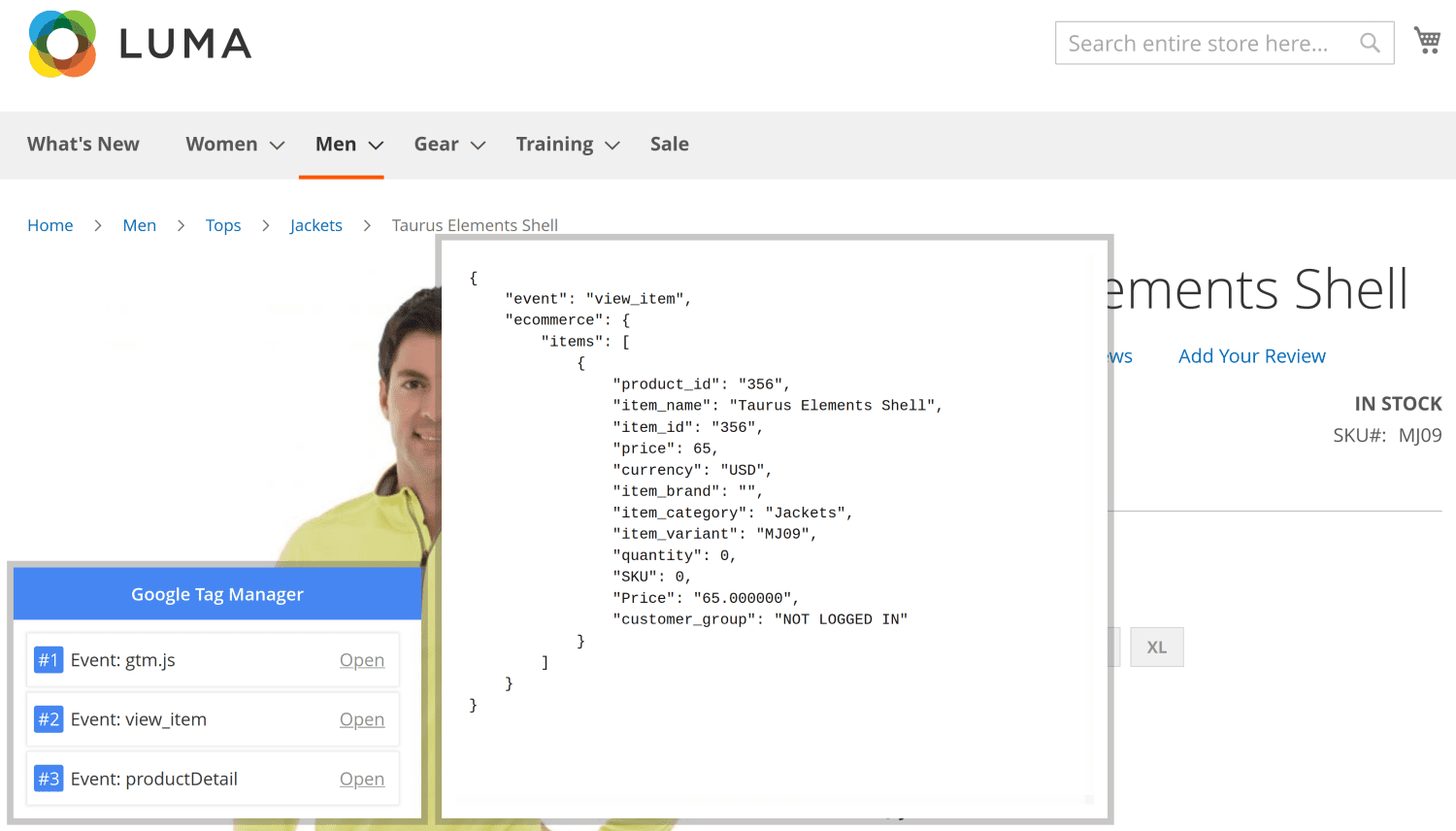Click the "item_name" JSON line
Viewport: 1456px width, 831px height.
point(778,406)
